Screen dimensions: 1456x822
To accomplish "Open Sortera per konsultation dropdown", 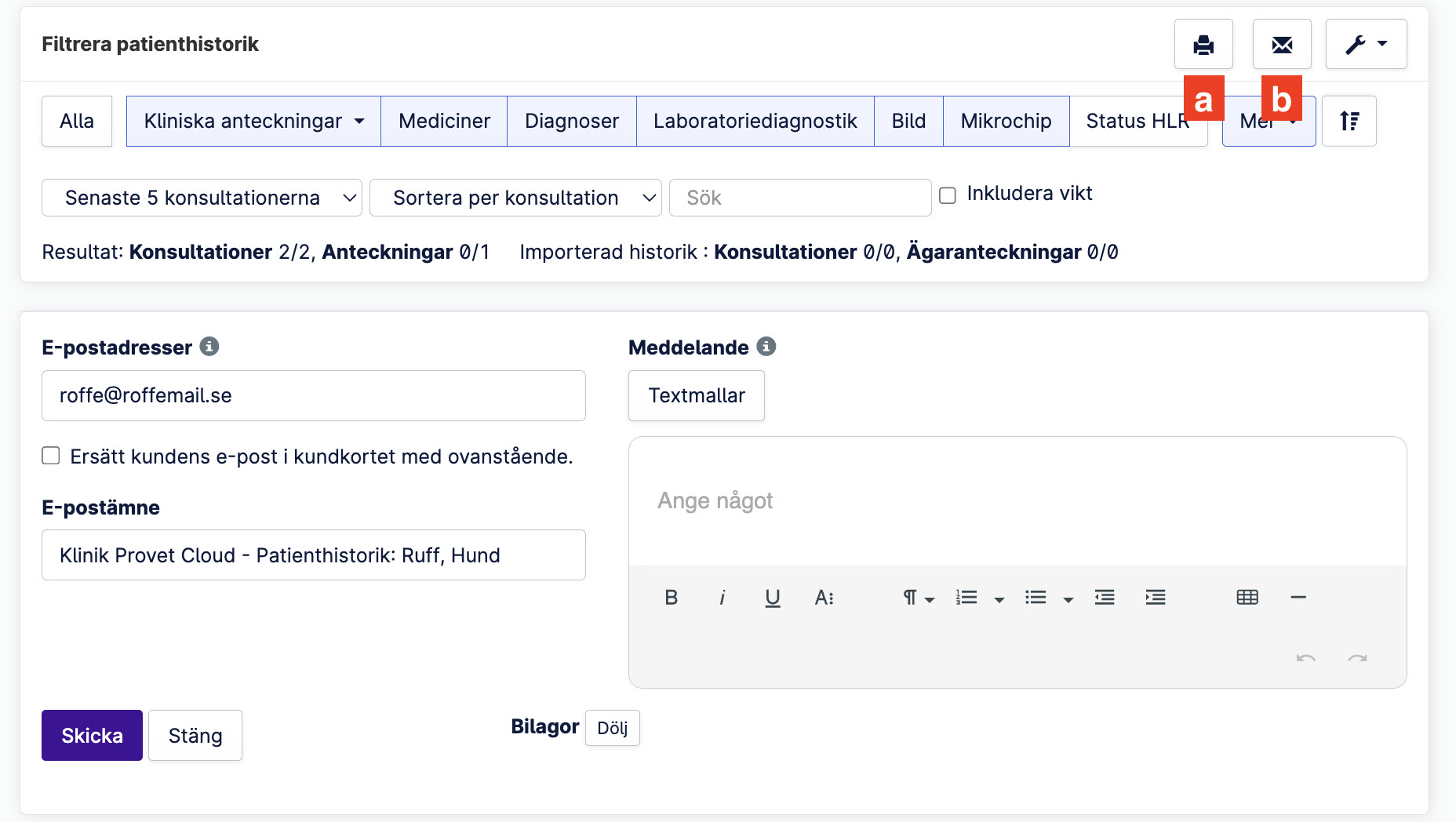I will pyautogui.click(x=515, y=198).
